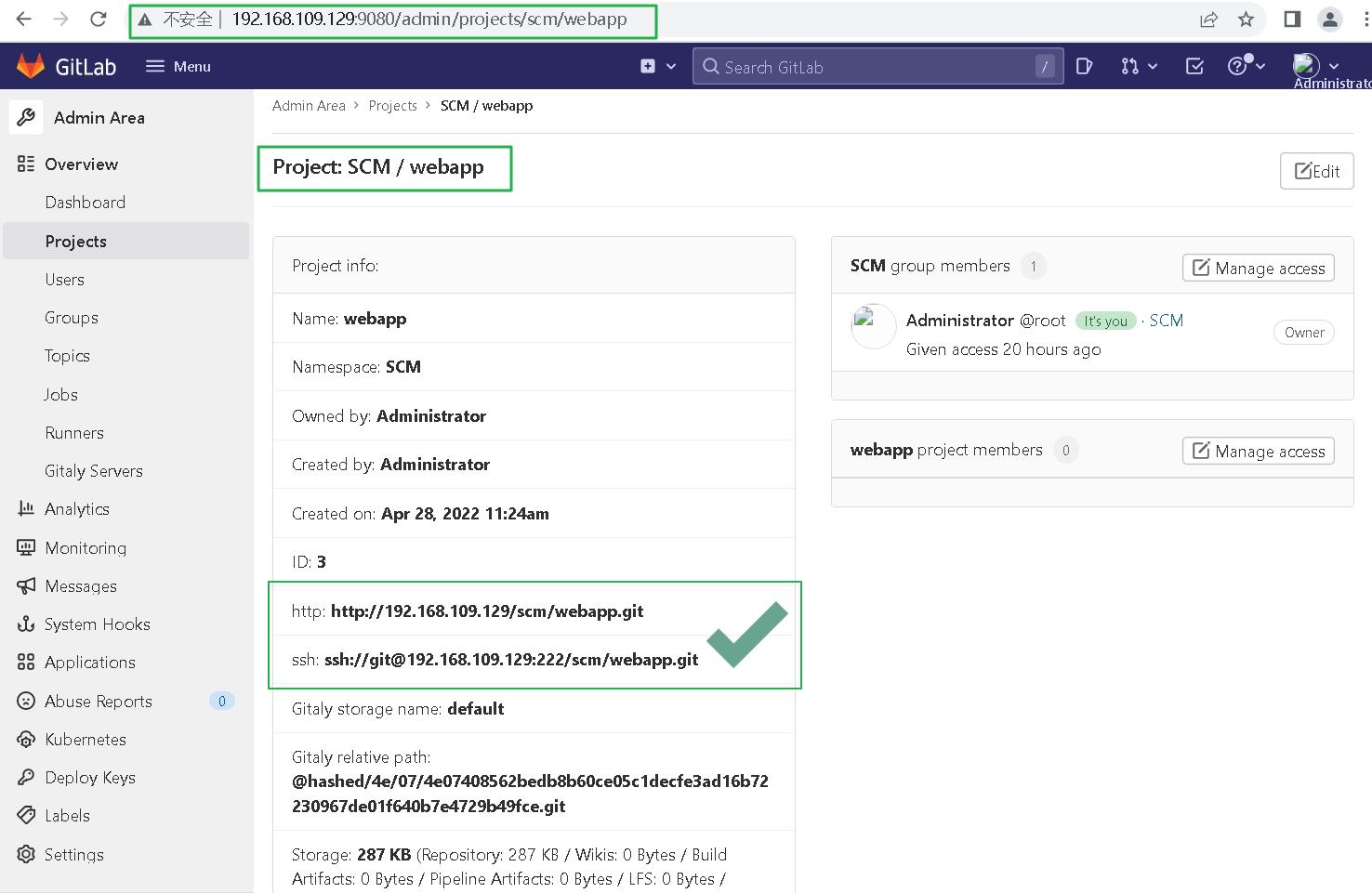Click the Kubernetes icon in sidebar
The width and height of the screenshot is (1372, 893).
(x=26, y=739)
